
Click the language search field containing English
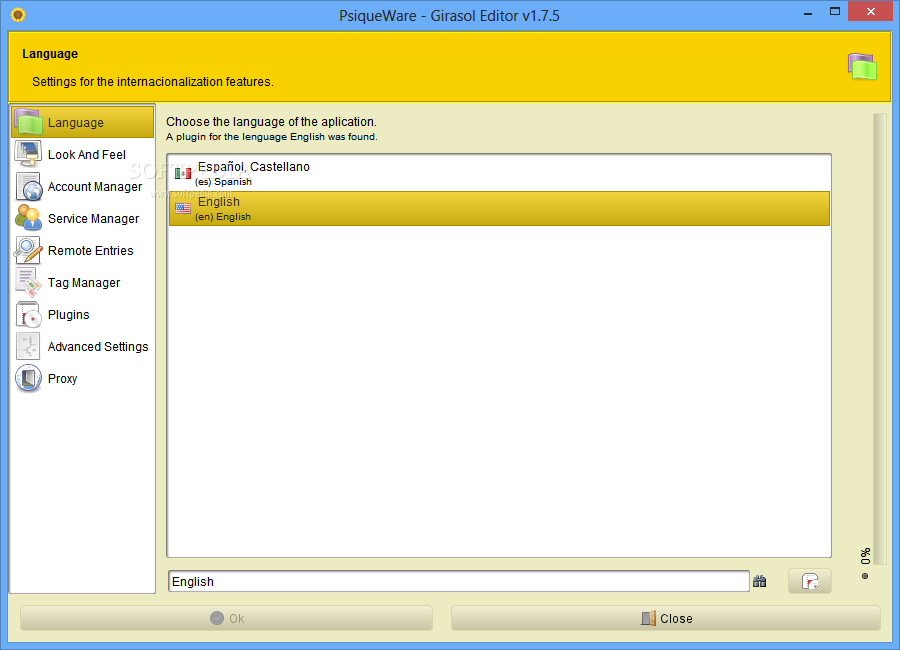(x=459, y=582)
